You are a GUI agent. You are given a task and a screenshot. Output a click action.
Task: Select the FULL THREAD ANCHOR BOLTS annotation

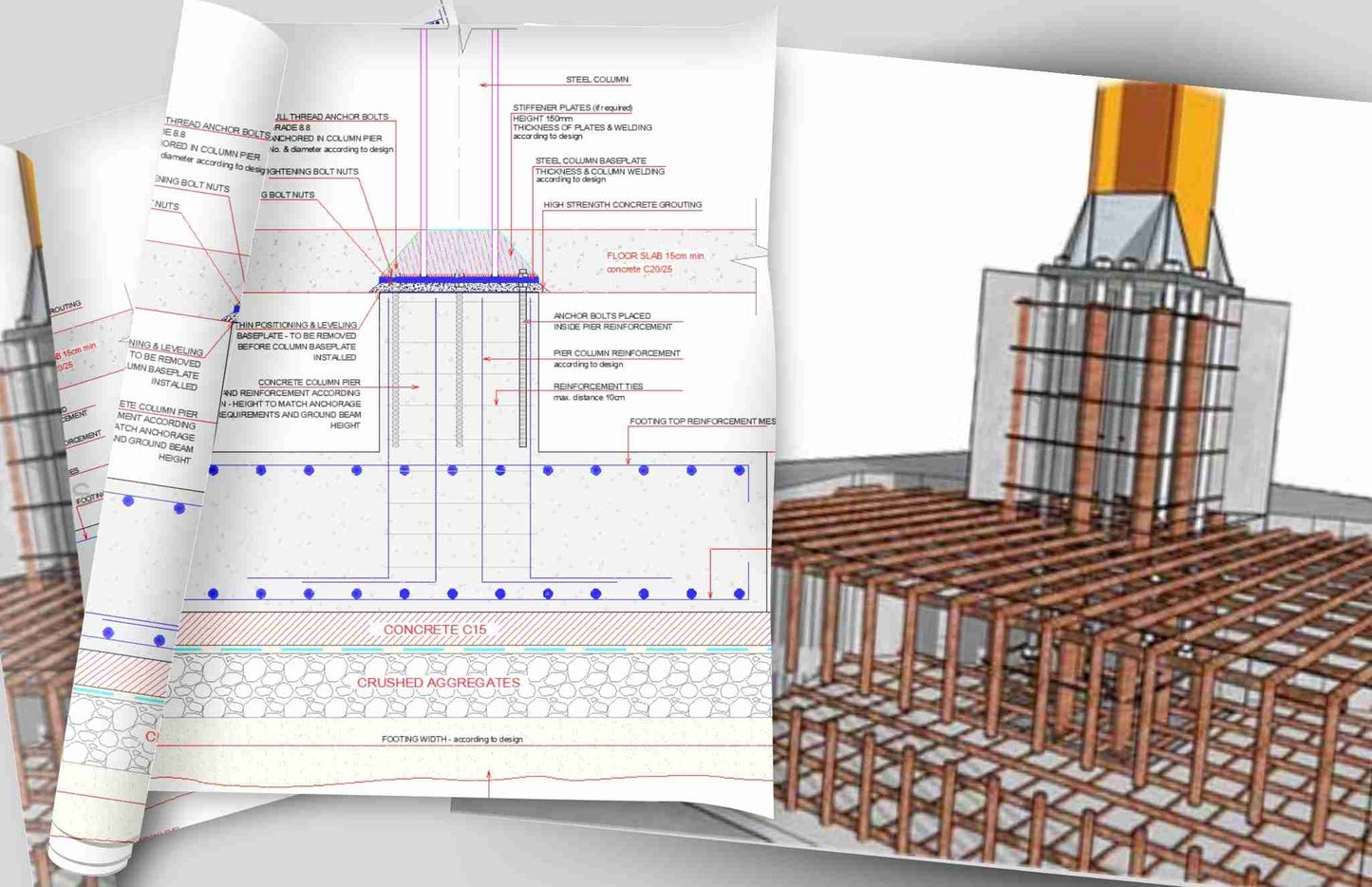coord(331,117)
